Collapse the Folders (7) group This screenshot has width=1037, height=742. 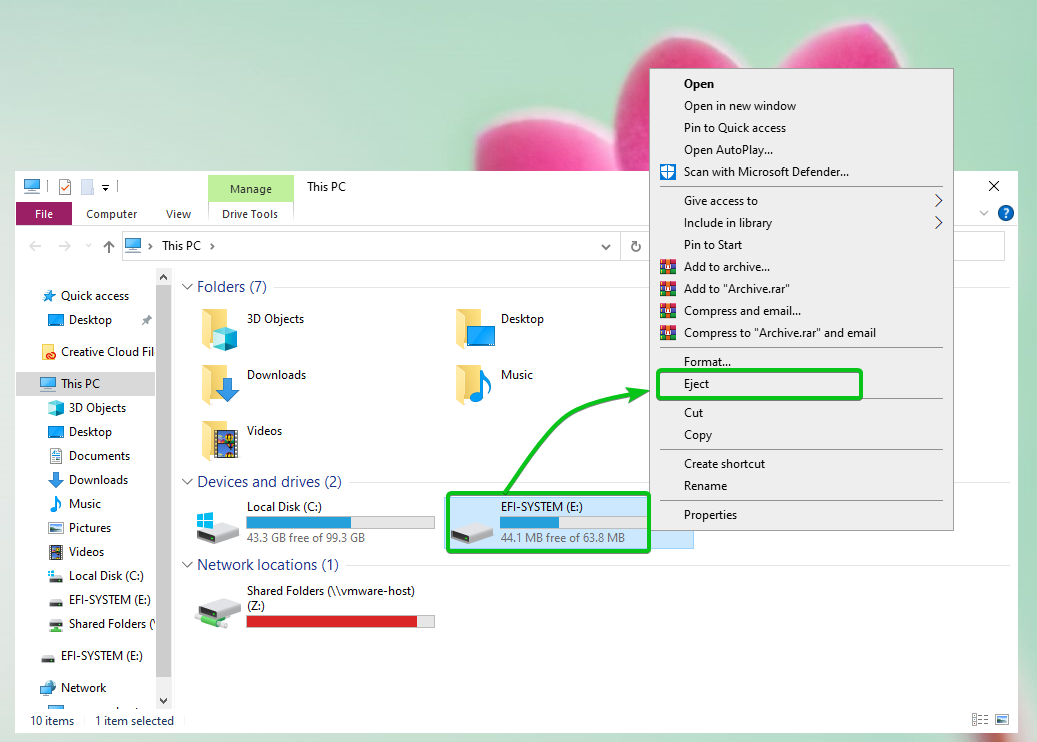coord(186,287)
